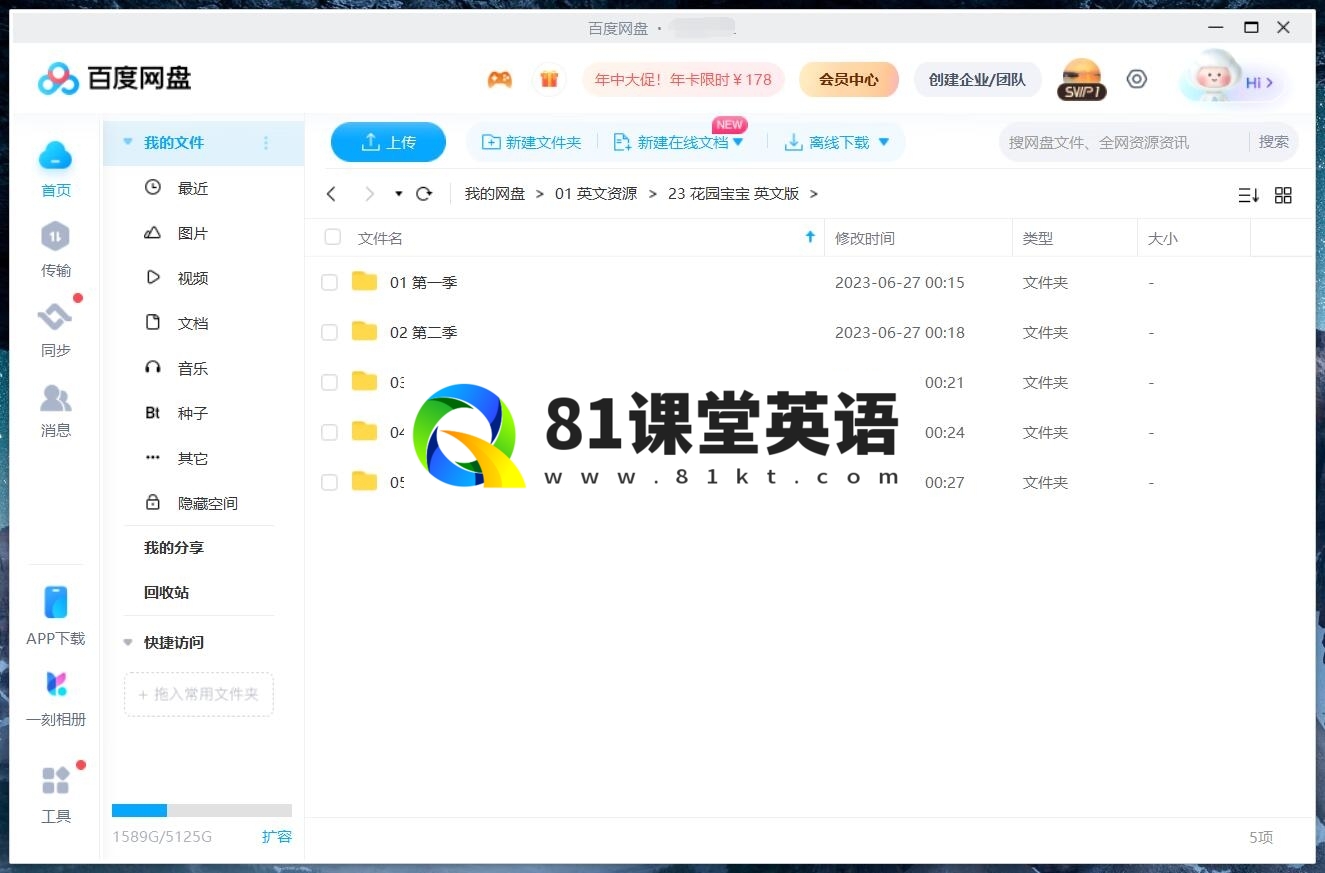Collapse the 快捷访问 section

(128, 643)
